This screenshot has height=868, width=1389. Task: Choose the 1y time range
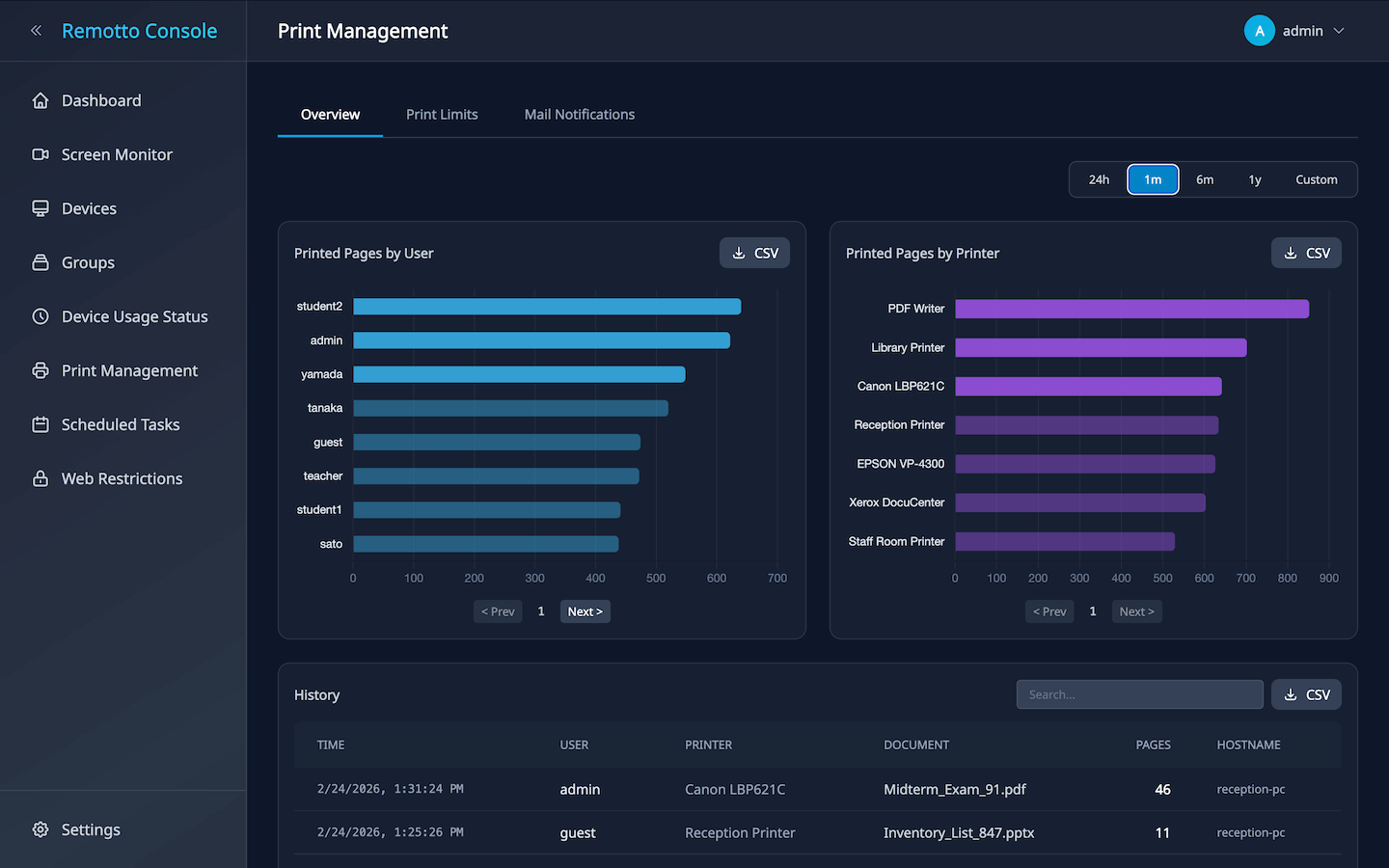point(1255,179)
